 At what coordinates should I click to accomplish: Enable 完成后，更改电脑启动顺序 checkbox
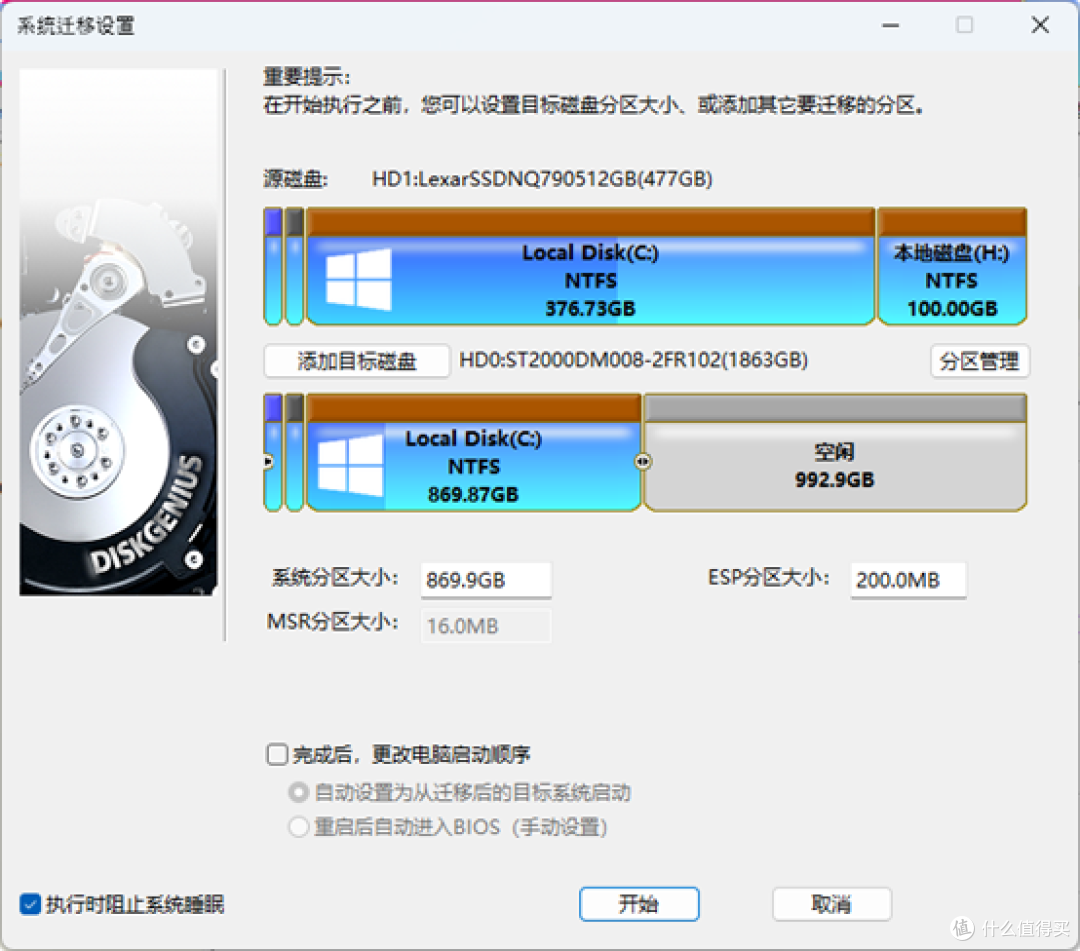tap(277, 754)
